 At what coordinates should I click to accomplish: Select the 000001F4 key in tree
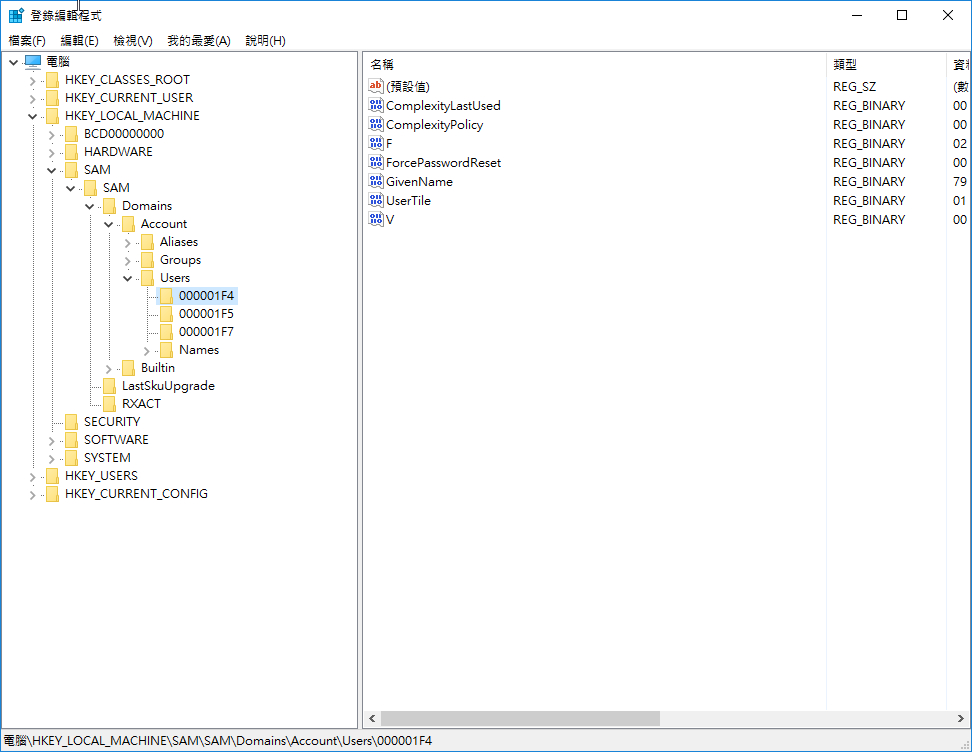pyautogui.click(x=206, y=296)
